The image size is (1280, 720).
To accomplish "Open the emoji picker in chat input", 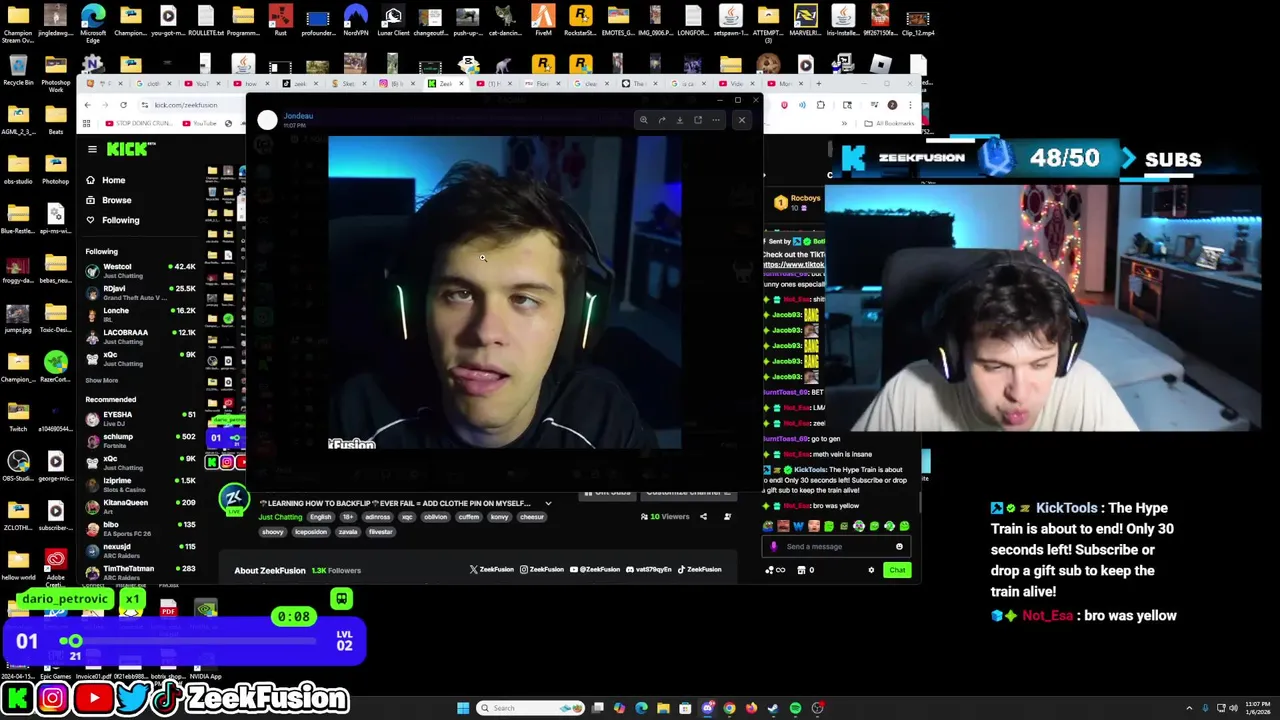I will click(x=899, y=547).
